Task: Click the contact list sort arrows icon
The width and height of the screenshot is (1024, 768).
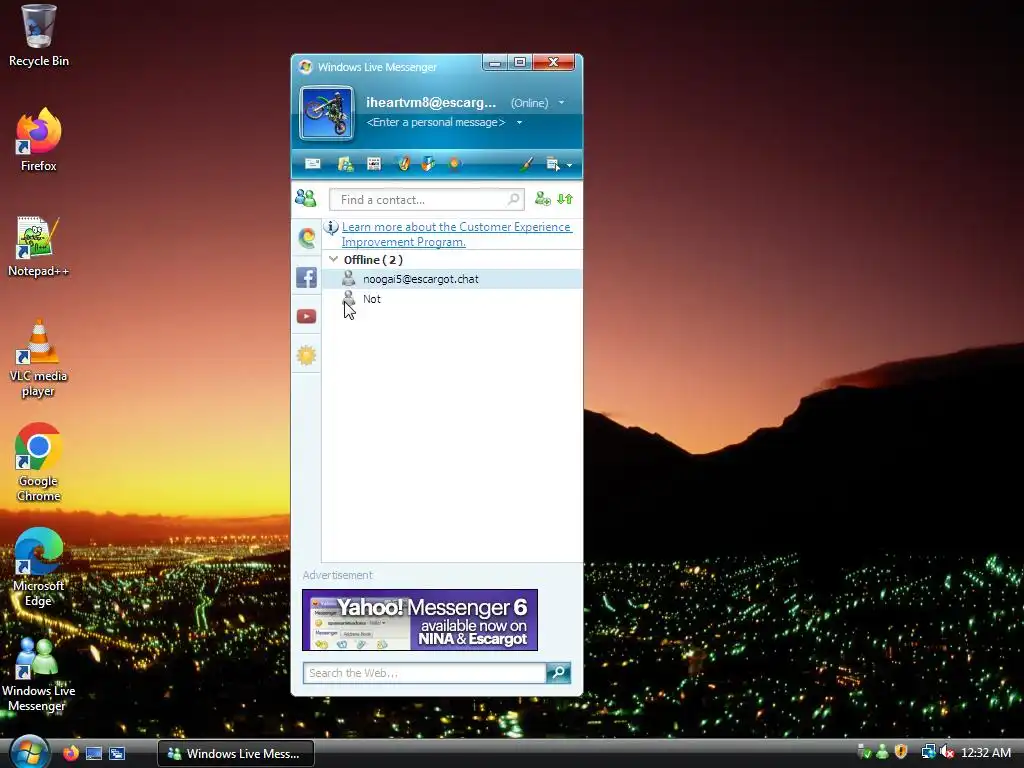Action: (565, 199)
